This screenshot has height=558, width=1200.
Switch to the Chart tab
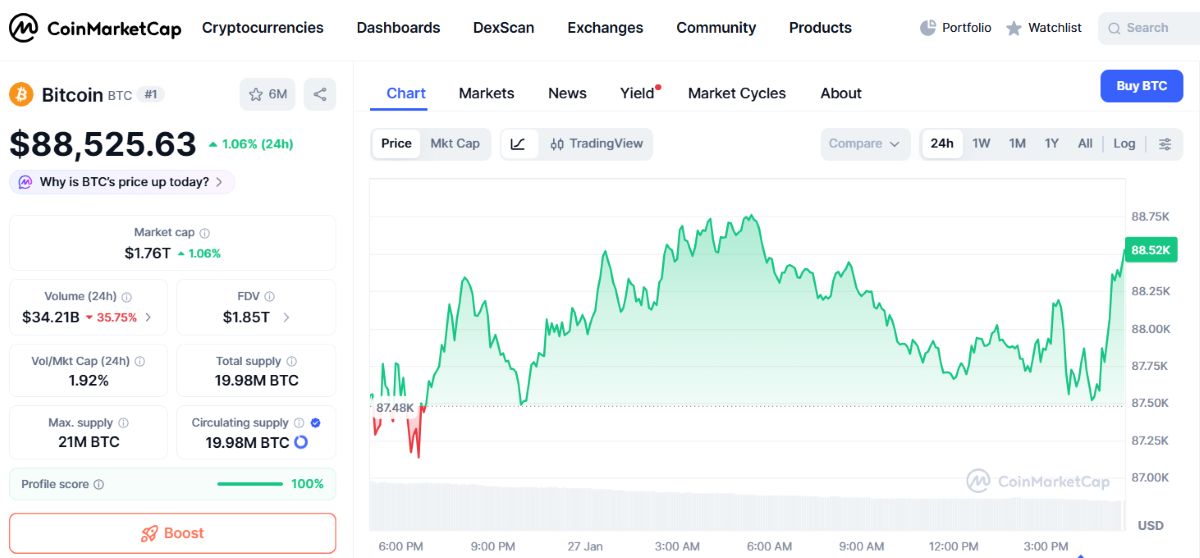[406, 93]
